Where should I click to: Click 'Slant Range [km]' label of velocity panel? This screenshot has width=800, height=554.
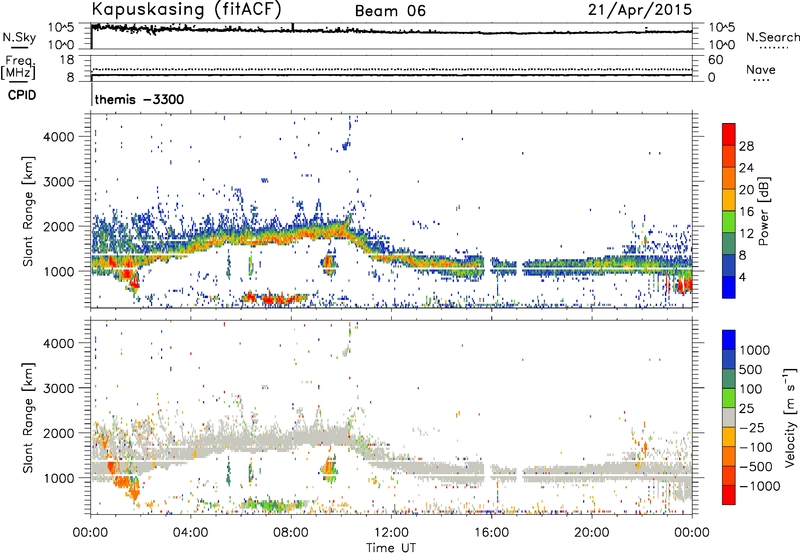28,417
